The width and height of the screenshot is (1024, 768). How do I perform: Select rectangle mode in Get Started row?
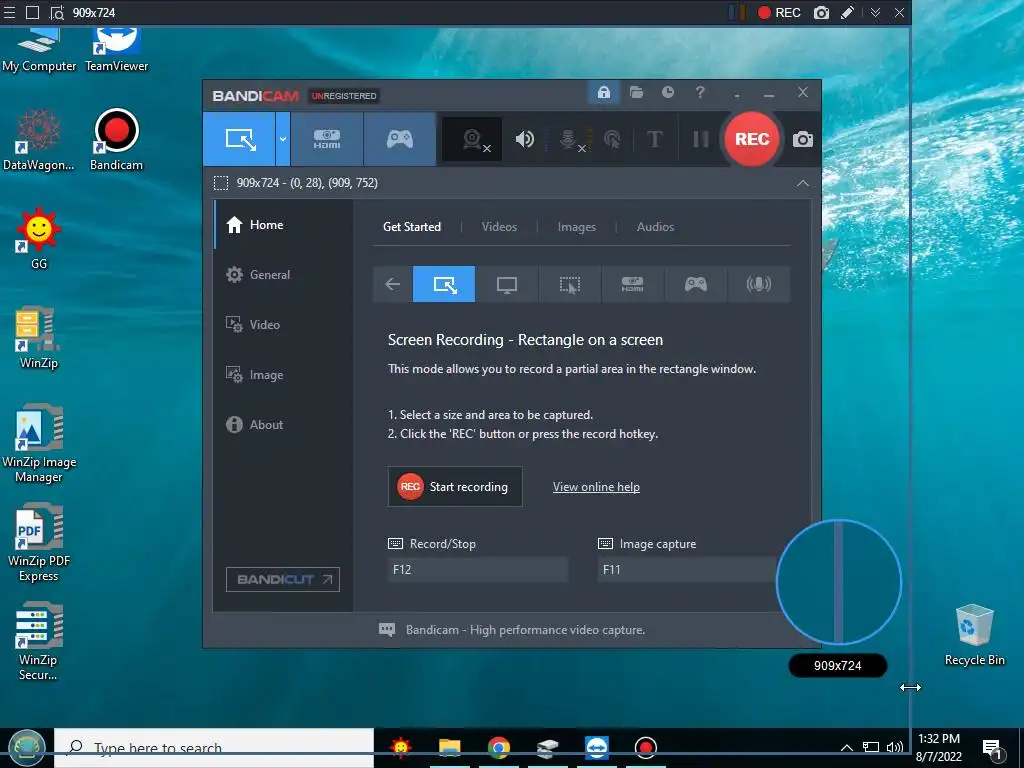[444, 284]
